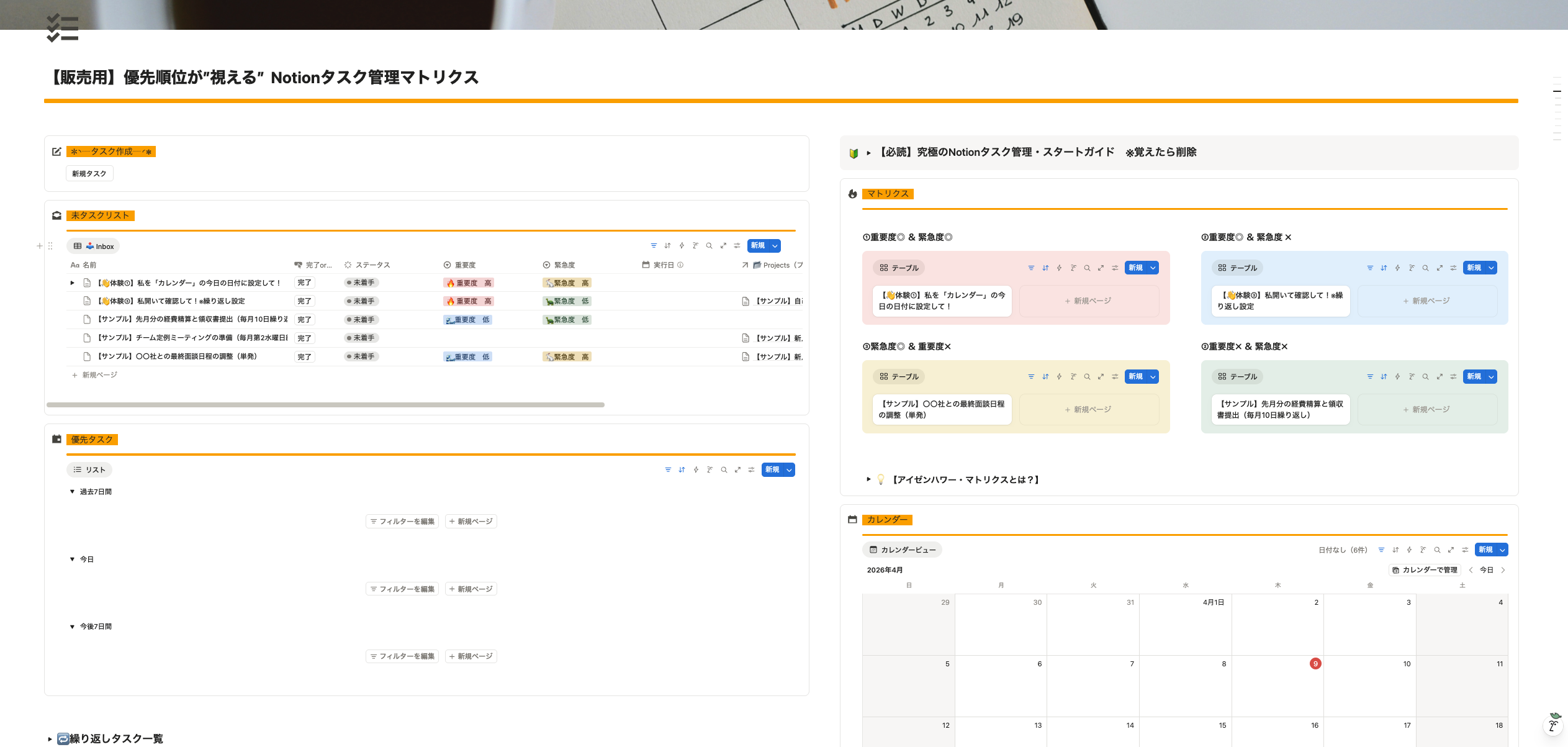
Task: Open sort icon in the 優先タスク list toolbar
Action: pos(682,470)
